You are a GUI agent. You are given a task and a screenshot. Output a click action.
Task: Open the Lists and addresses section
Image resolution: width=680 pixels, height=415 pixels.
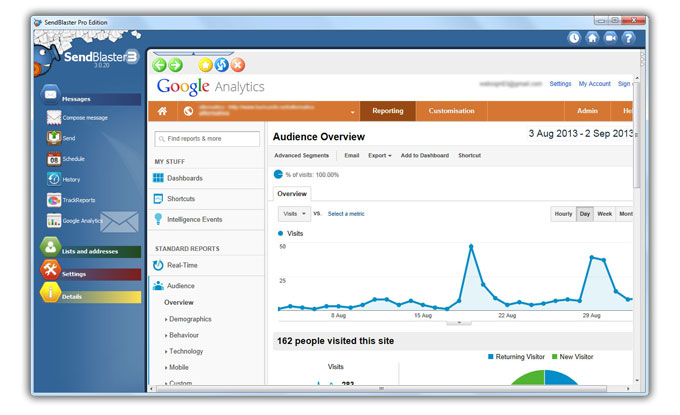tap(90, 249)
